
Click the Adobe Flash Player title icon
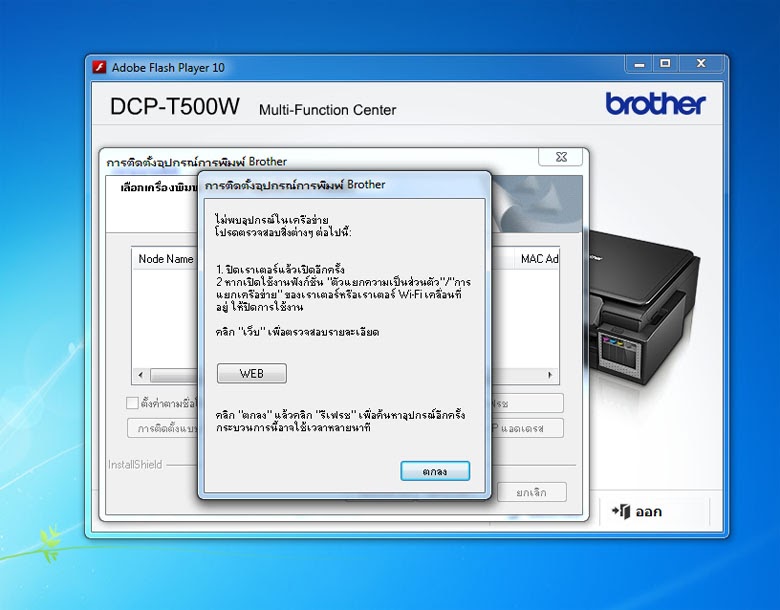point(99,67)
